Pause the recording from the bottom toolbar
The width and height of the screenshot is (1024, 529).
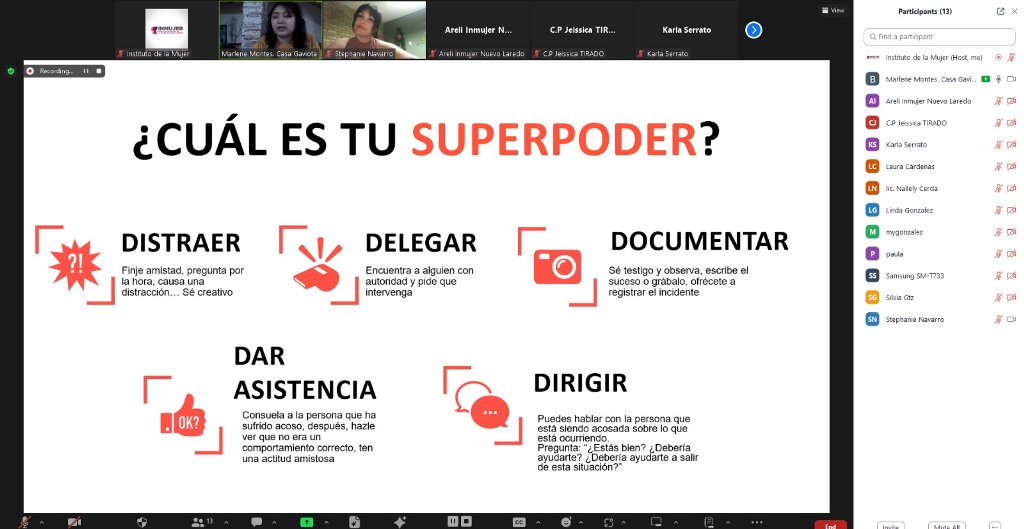click(x=453, y=521)
